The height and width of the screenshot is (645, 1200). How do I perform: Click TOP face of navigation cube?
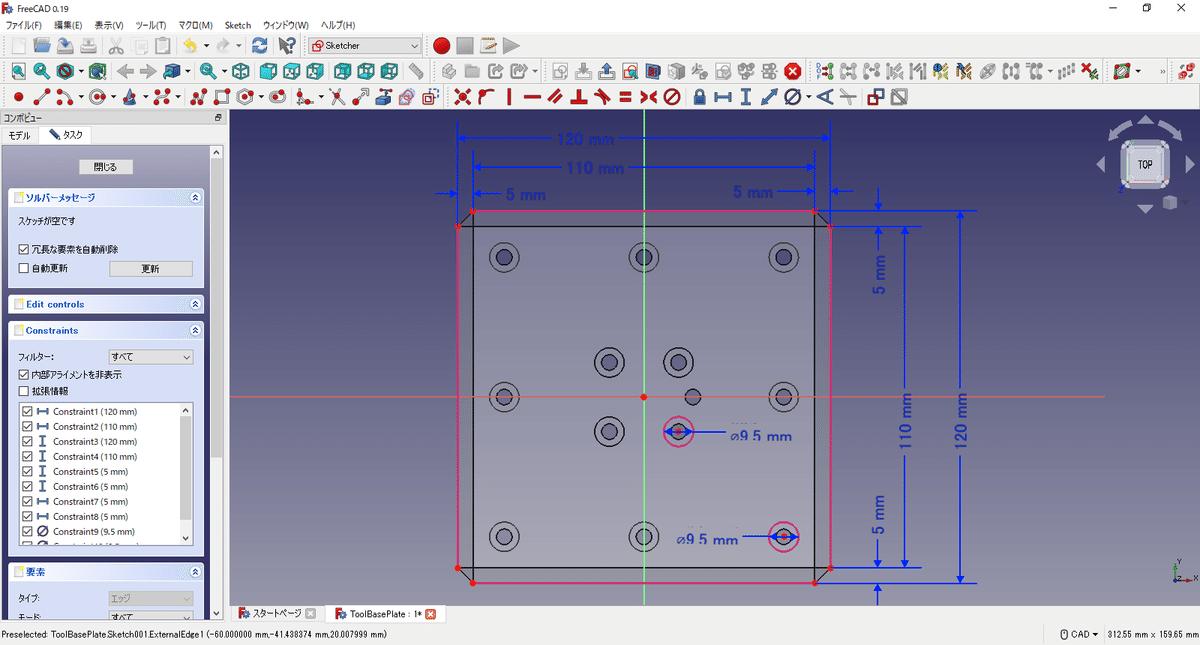(1145, 164)
